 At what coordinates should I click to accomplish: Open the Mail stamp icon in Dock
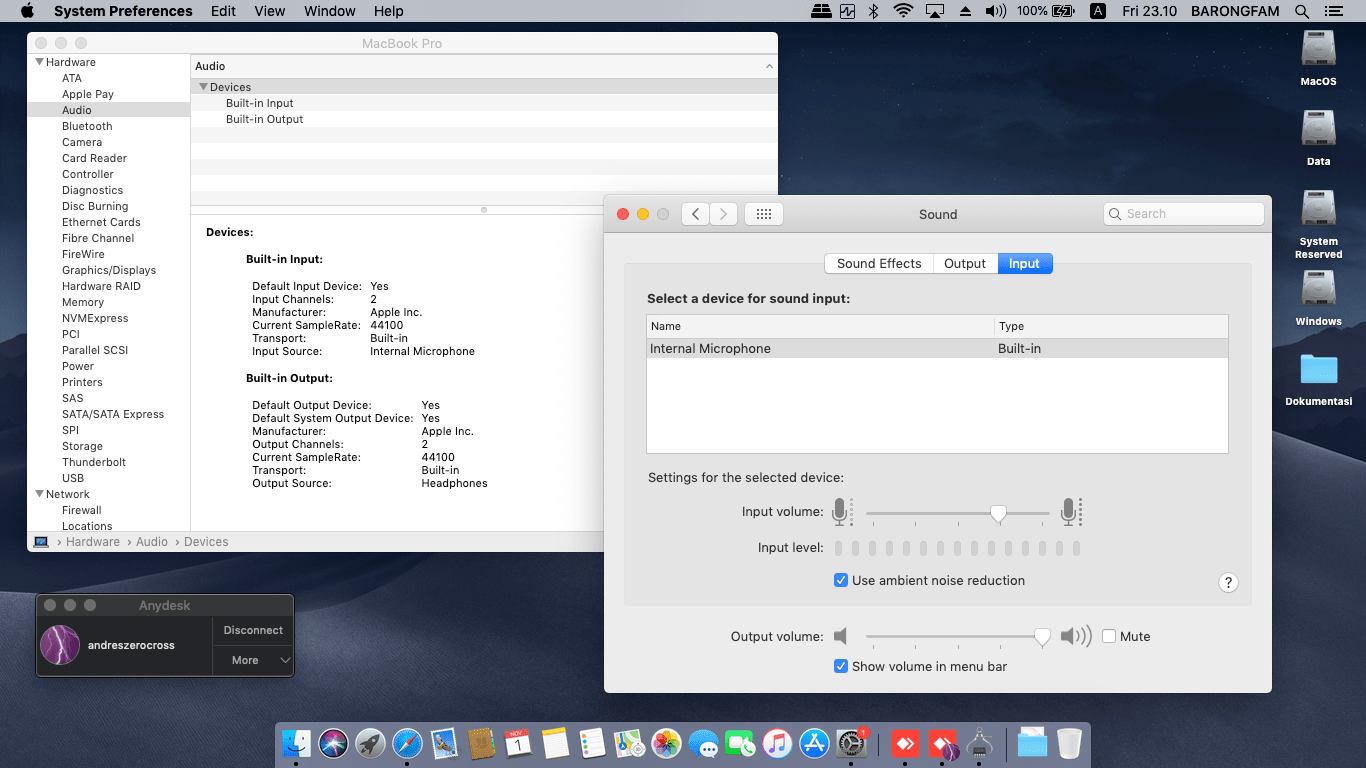(x=444, y=744)
